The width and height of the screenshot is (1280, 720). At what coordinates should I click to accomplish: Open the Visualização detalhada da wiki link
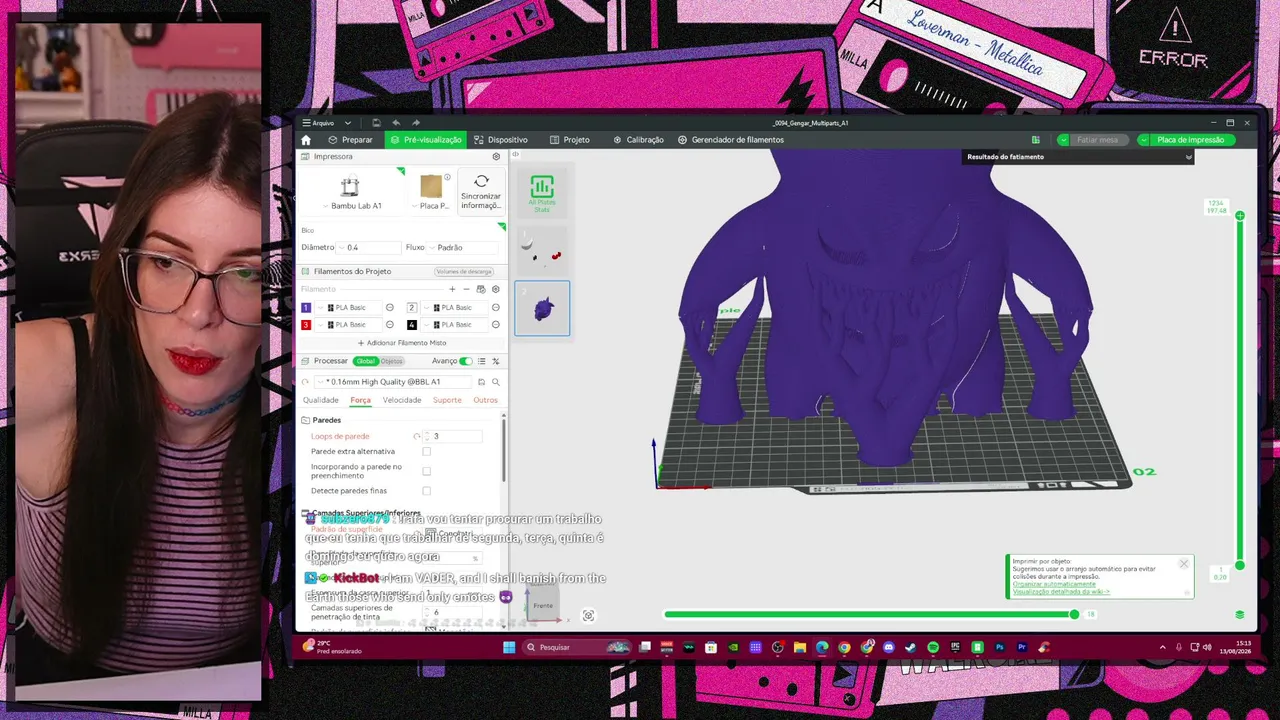1061,592
